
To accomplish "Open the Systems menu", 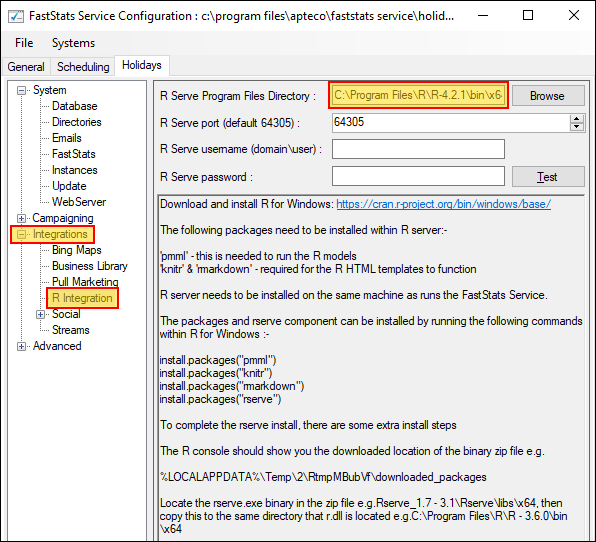I will [x=73, y=43].
